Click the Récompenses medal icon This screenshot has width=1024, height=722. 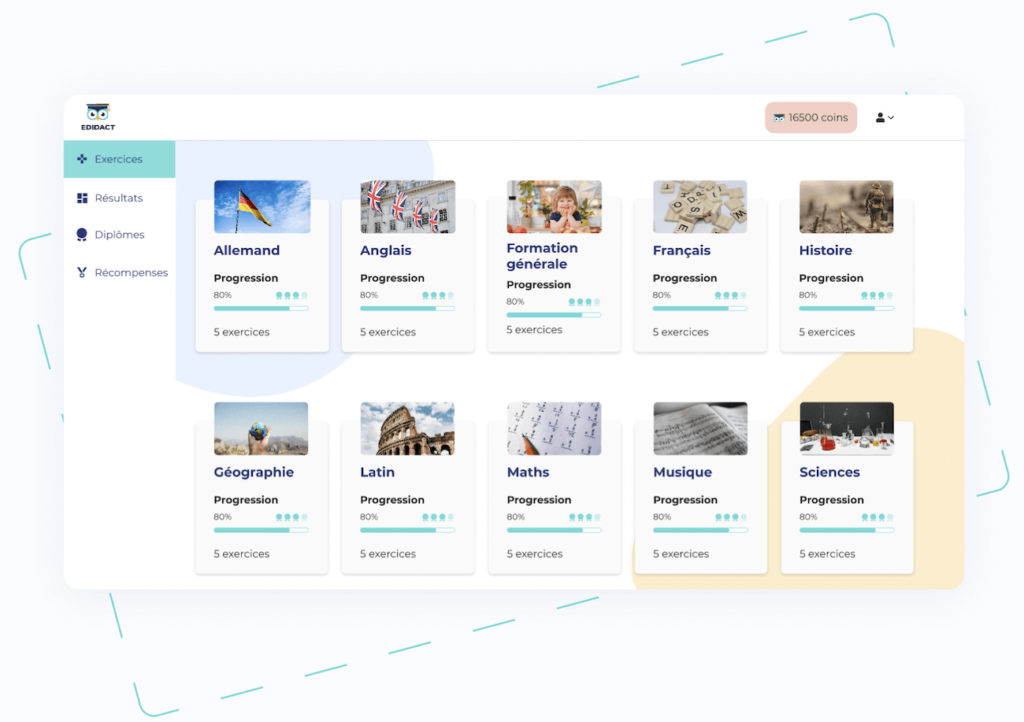pos(82,272)
